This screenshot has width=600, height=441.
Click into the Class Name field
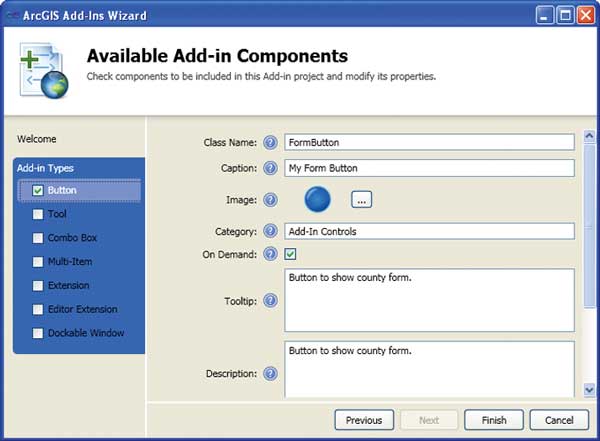[x=429, y=142]
